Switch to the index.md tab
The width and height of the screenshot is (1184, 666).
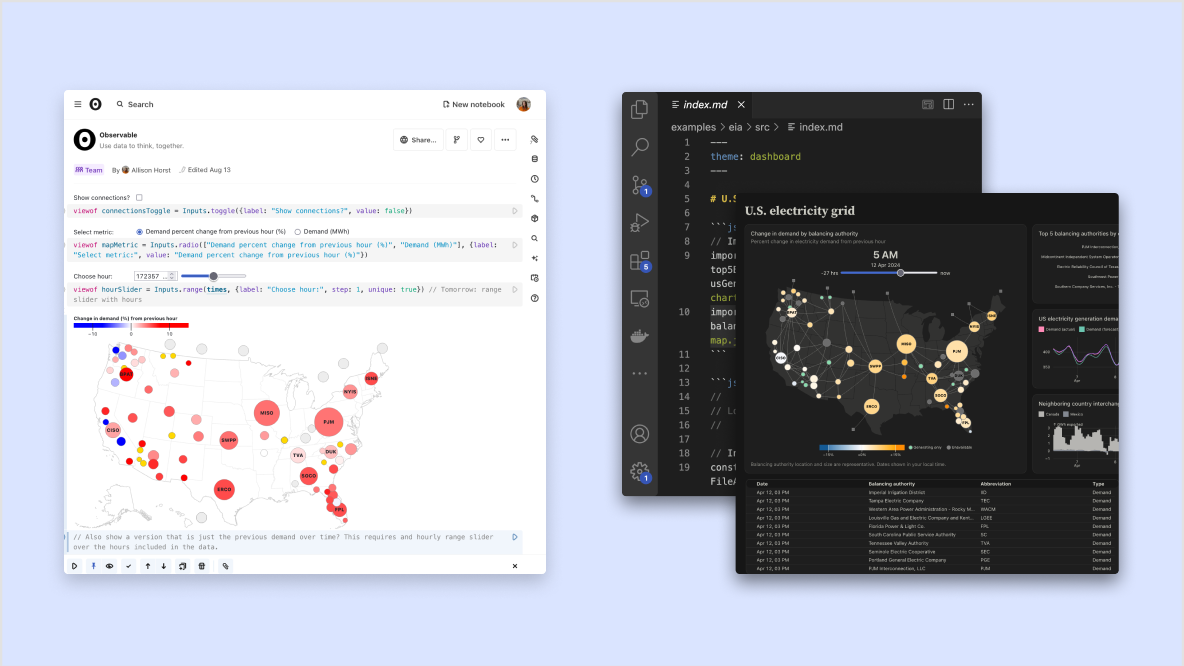(x=706, y=104)
